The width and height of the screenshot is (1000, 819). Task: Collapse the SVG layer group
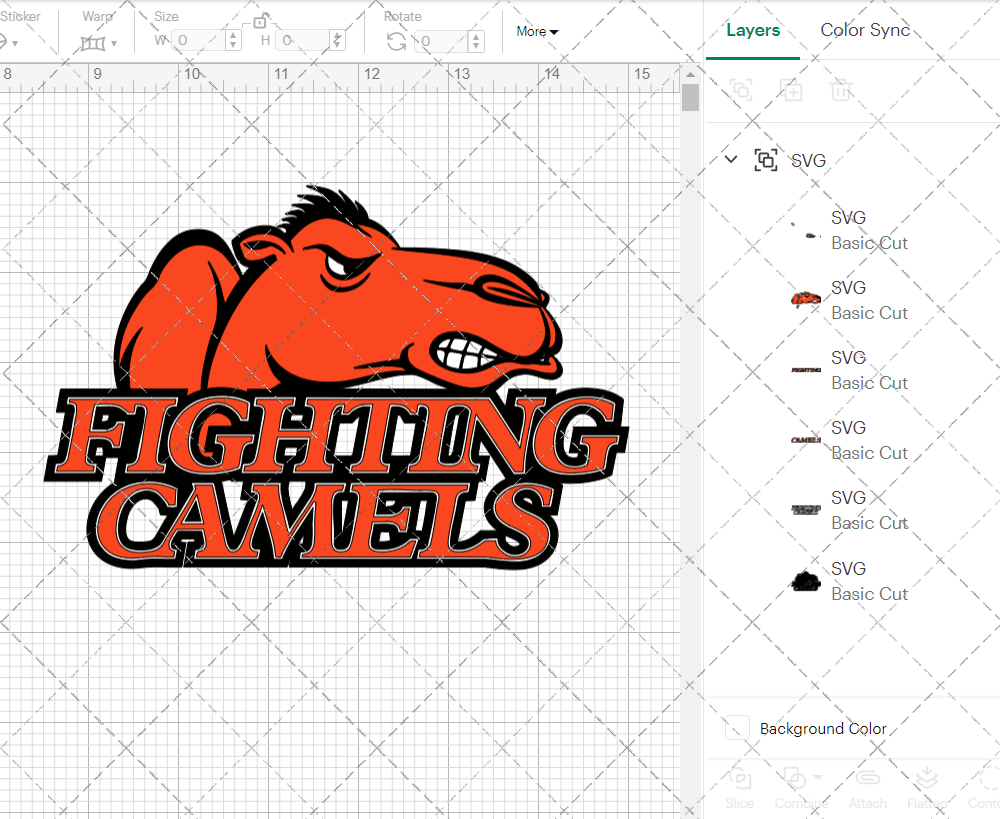pos(730,159)
